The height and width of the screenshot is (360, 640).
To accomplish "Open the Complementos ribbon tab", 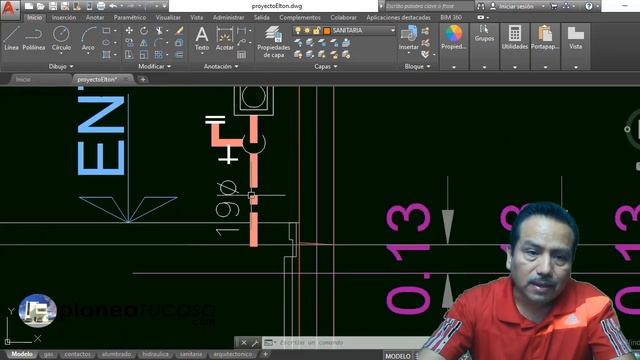I will [x=300, y=18].
